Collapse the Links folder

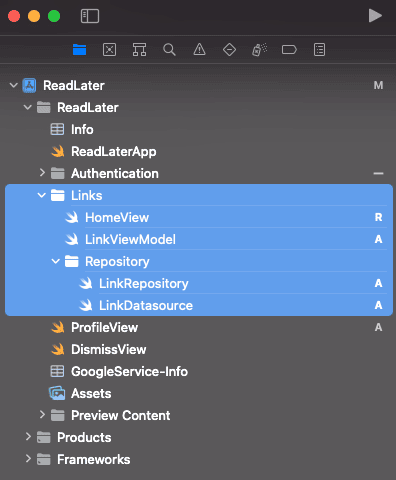(42, 195)
